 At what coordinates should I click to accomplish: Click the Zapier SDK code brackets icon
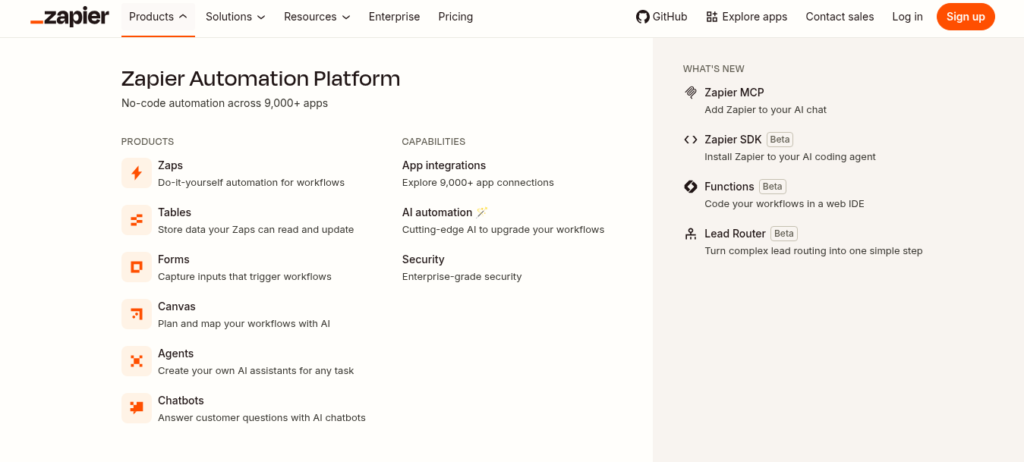pos(690,140)
